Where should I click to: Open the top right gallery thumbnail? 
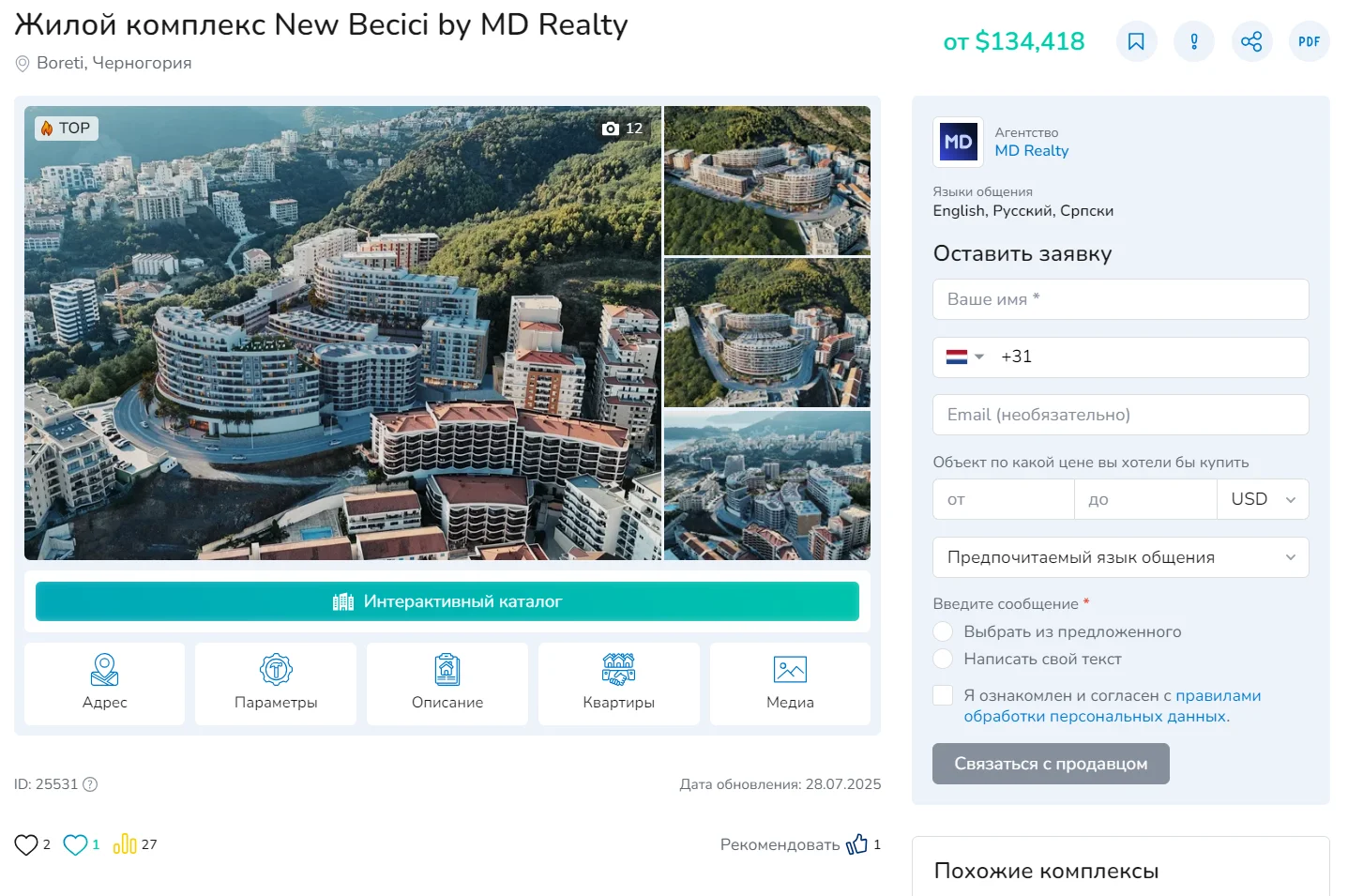(767, 180)
